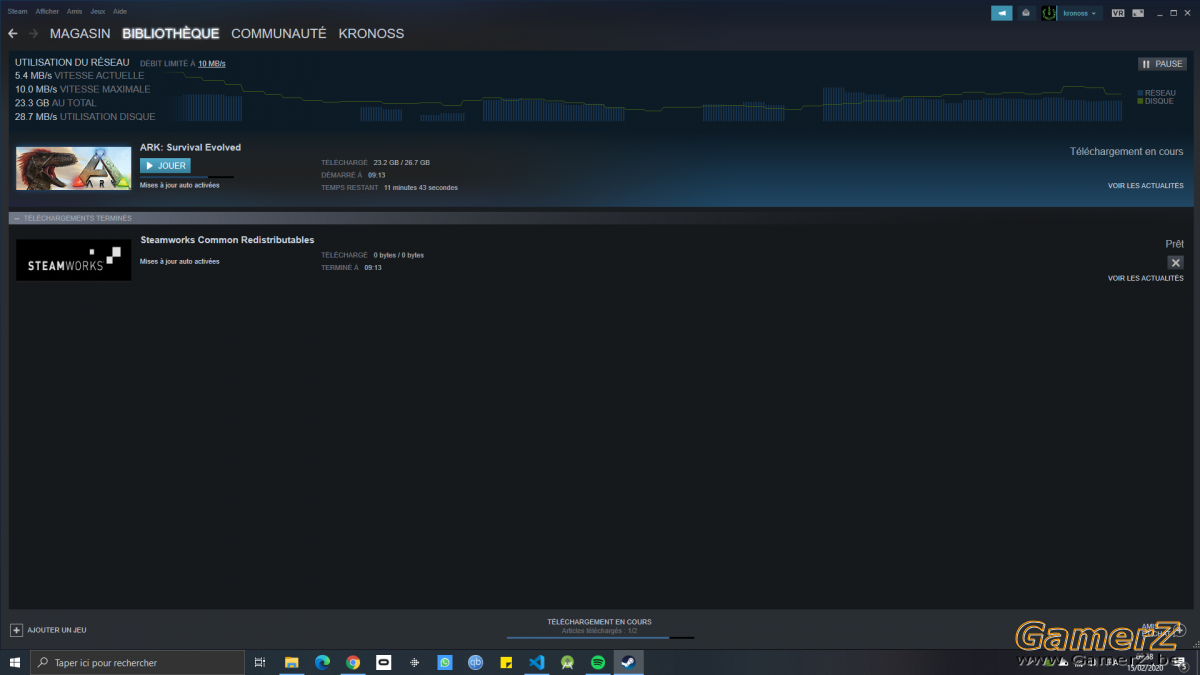Image resolution: width=1200 pixels, height=675 pixels.
Task: Launch Microsoft Edge from the taskbar
Action: point(322,662)
